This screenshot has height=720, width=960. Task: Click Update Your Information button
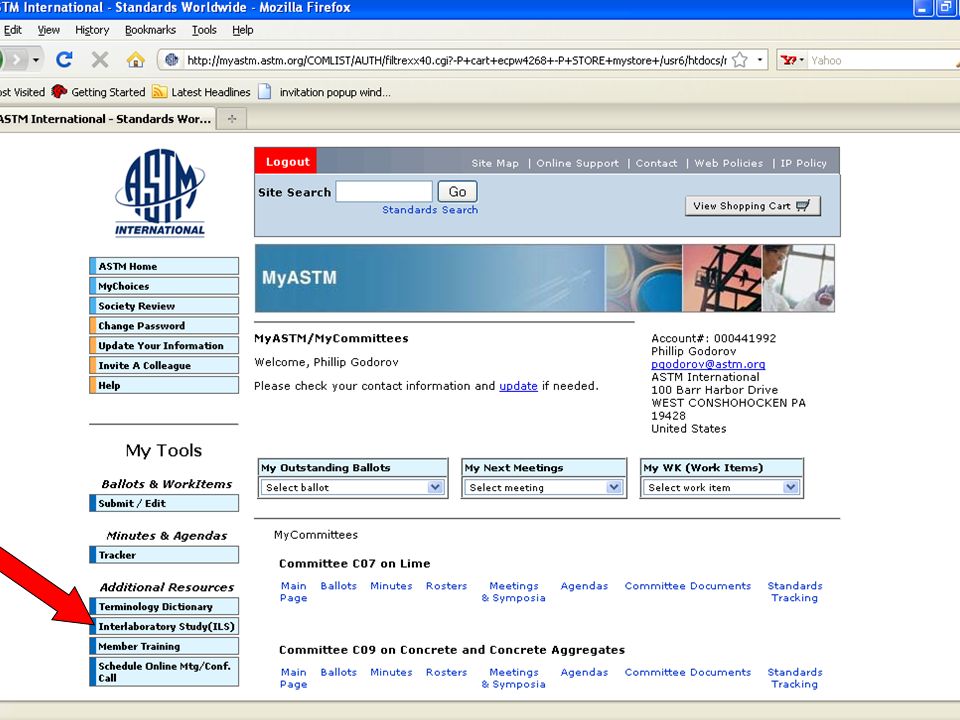[x=164, y=345]
